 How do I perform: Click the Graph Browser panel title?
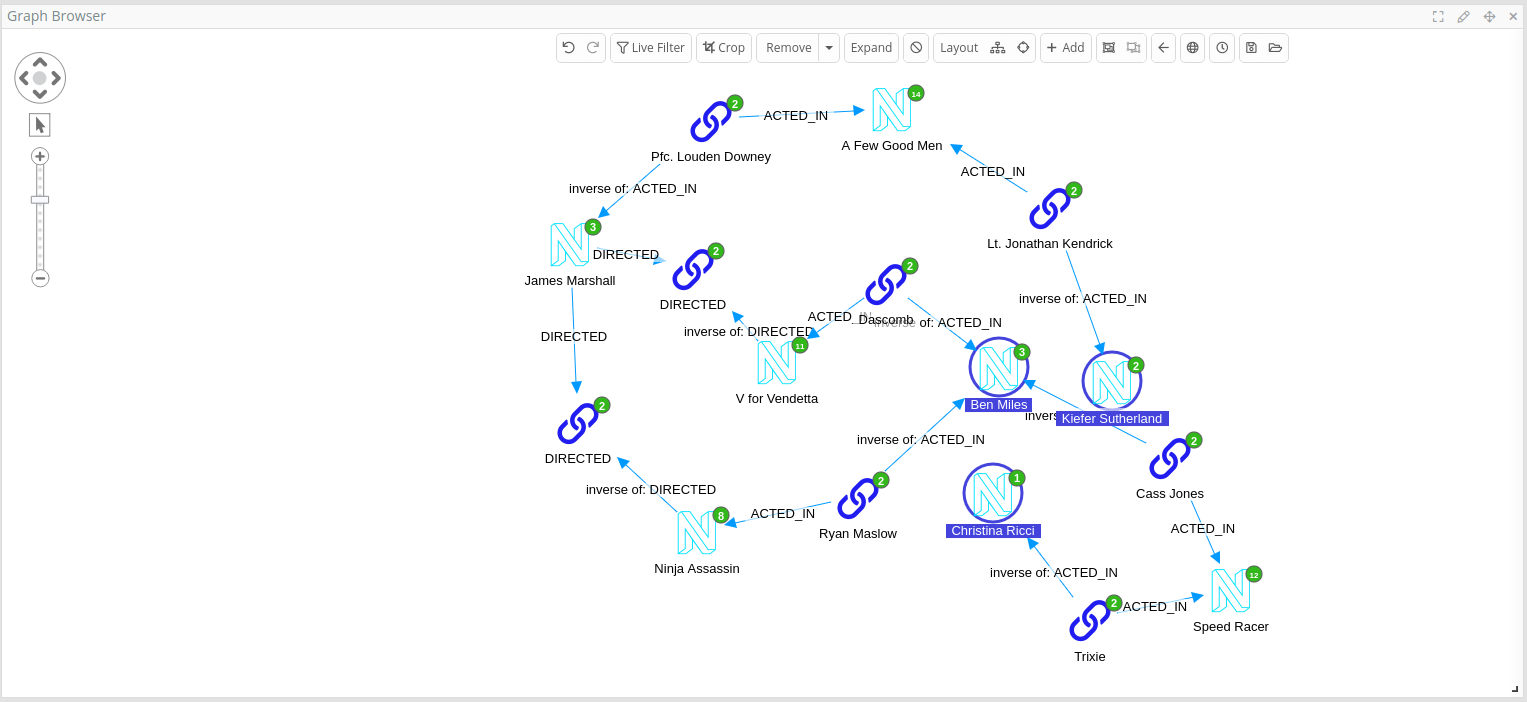[57, 16]
